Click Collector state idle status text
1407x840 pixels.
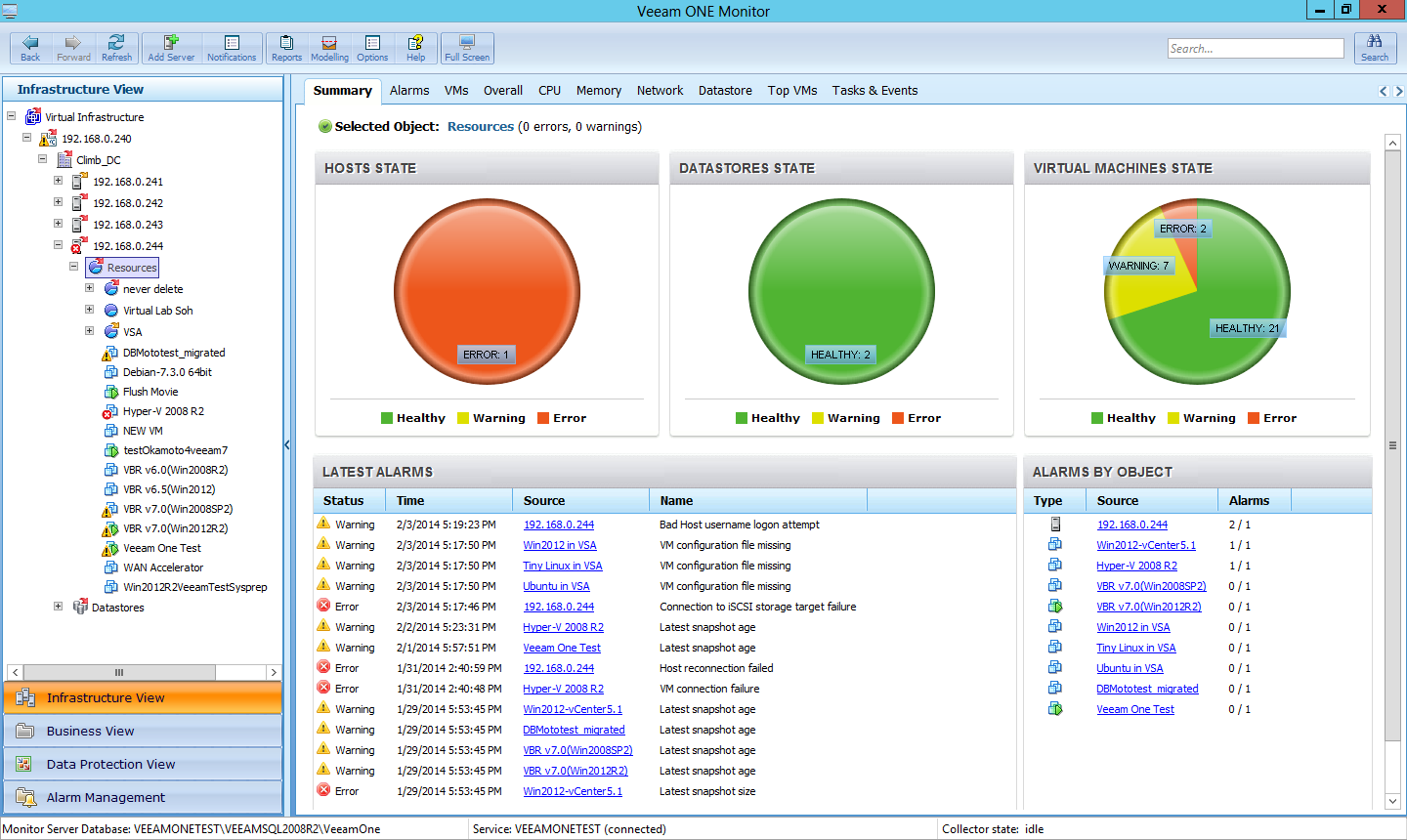993,828
